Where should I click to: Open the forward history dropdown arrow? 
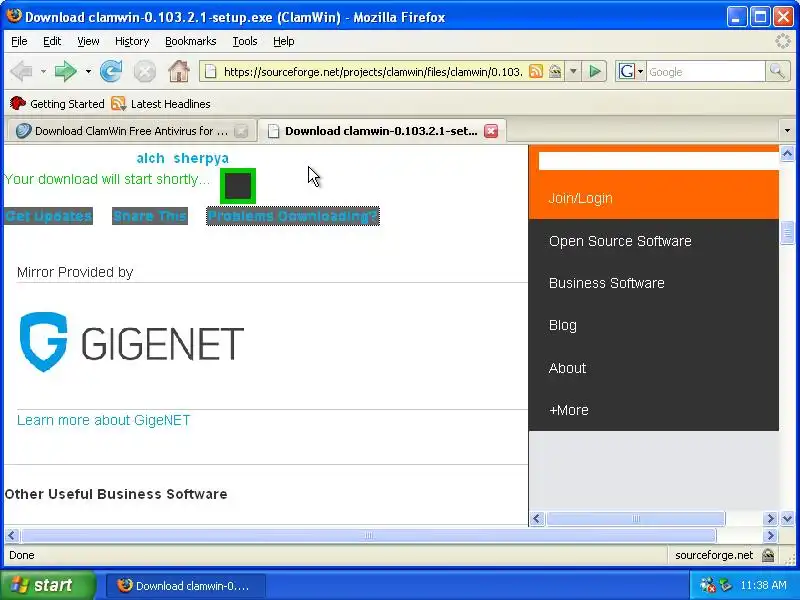coord(88,71)
